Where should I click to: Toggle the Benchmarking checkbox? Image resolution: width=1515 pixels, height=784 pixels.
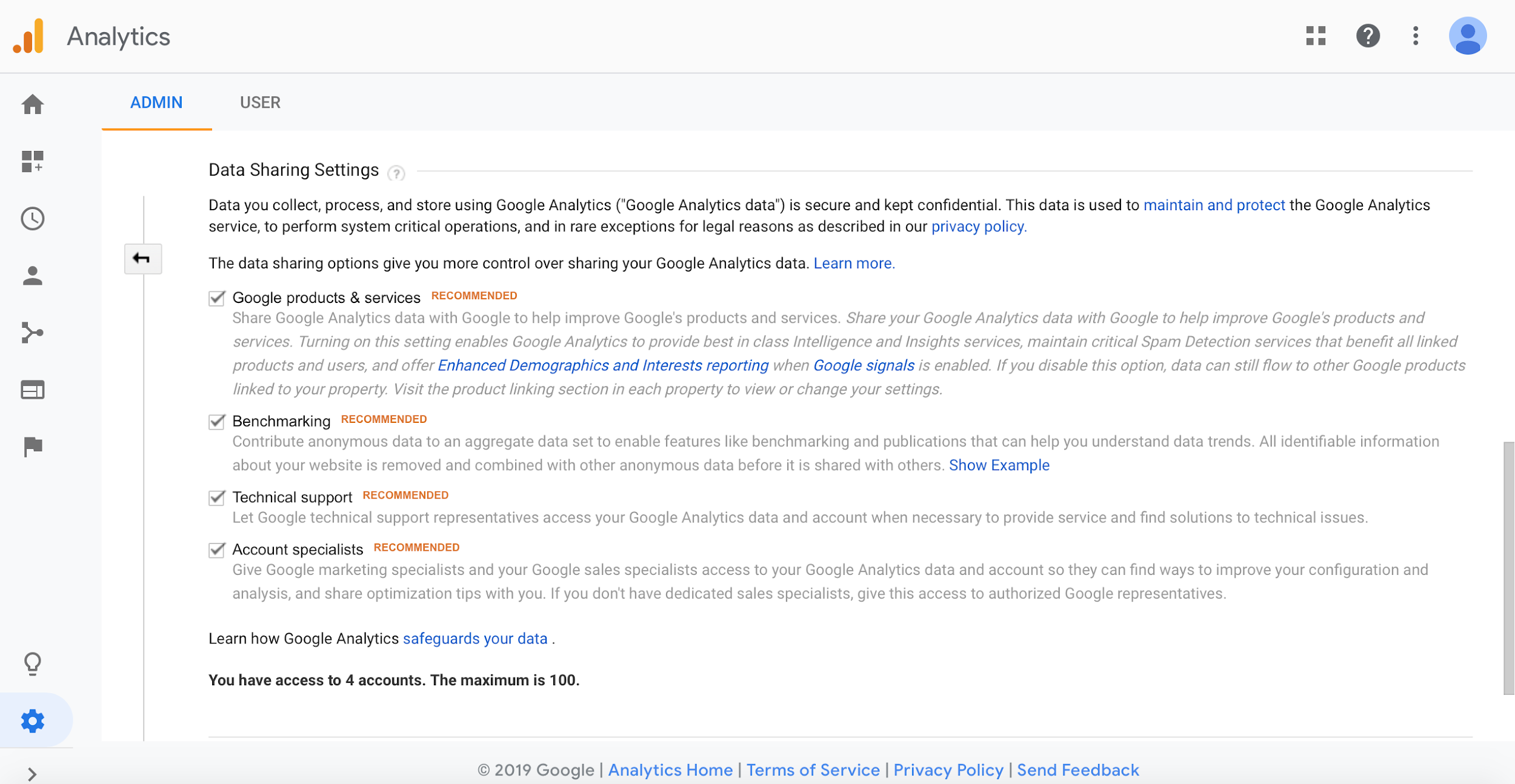(x=217, y=421)
